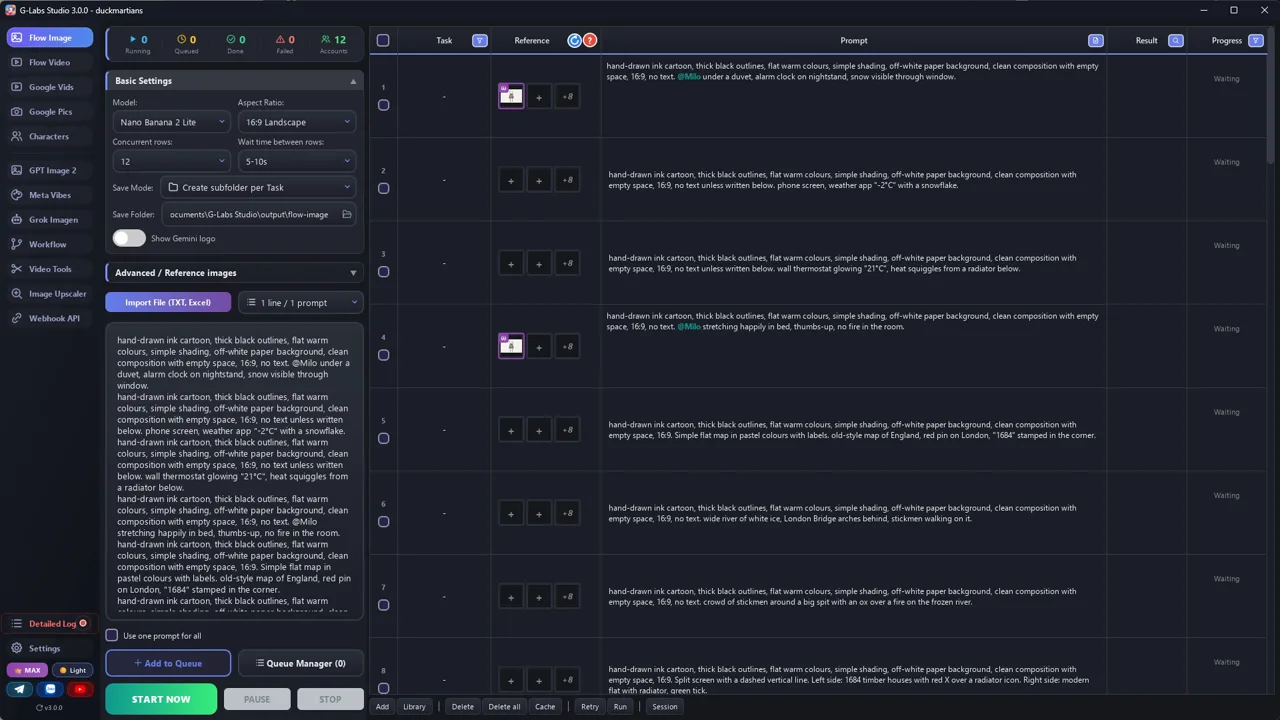
Task: Click the Result column search icon
Action: [1176, 41]
